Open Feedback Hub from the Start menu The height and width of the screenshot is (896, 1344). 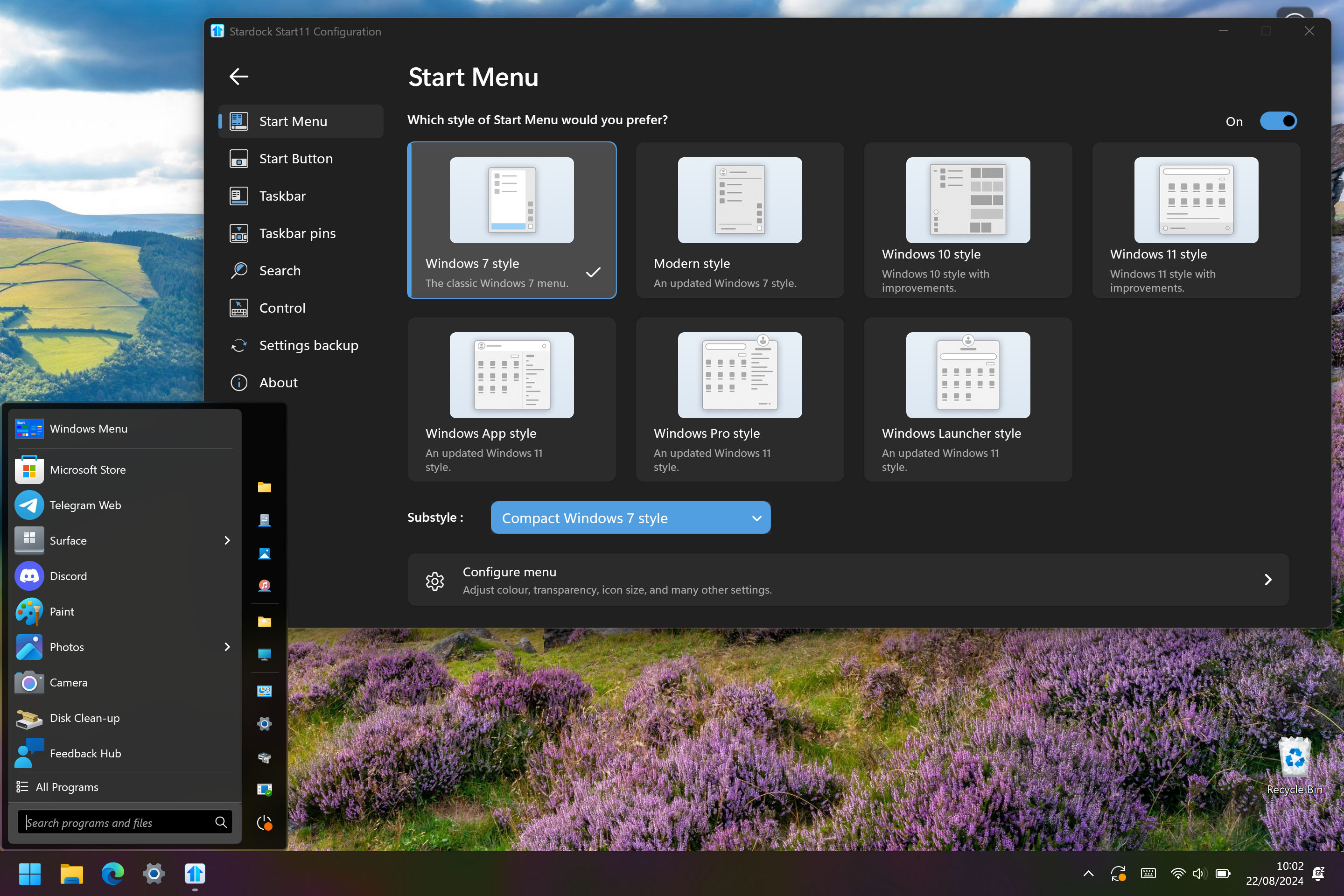pyautogui.click(x=125, y=753)
